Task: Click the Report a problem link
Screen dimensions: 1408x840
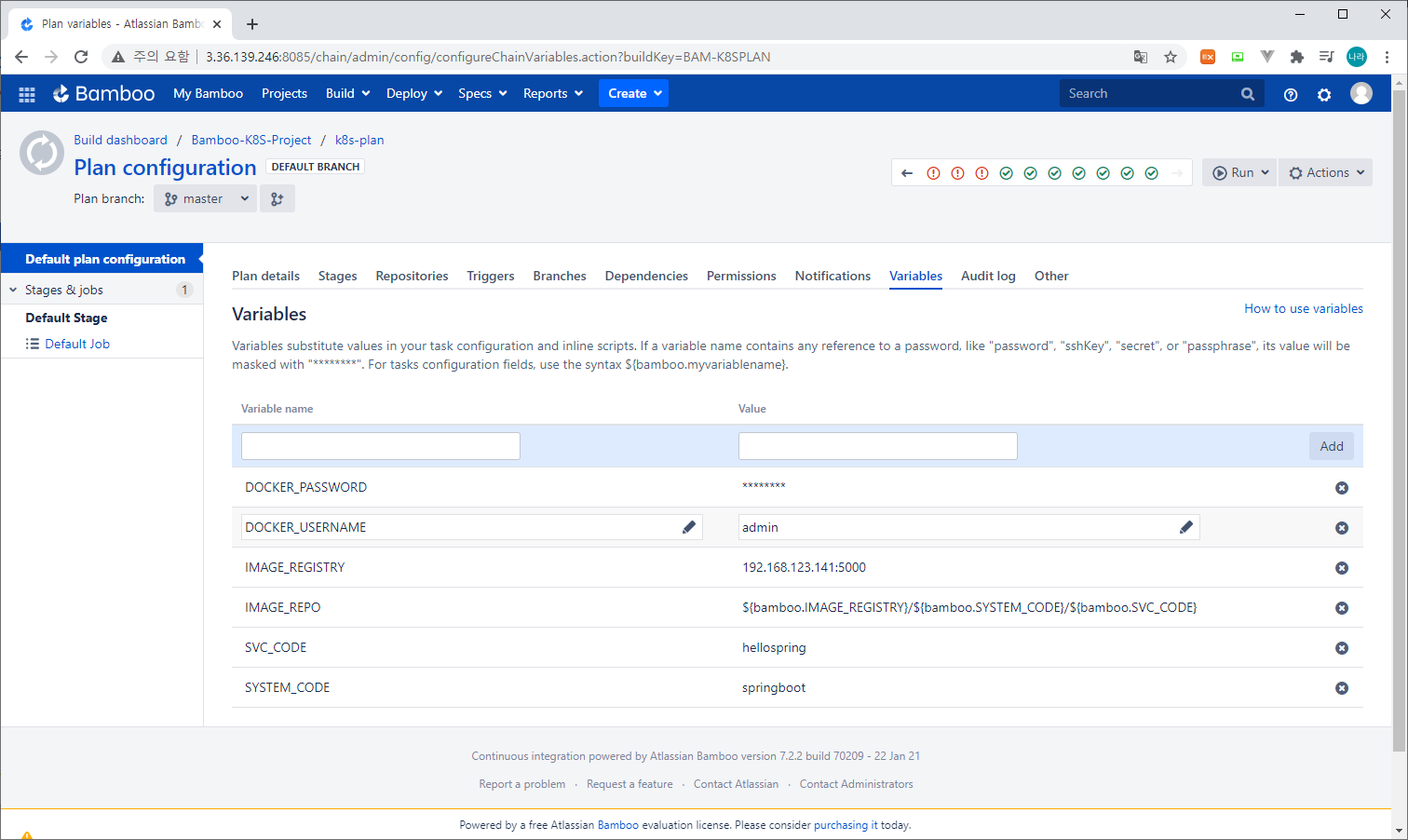Action: (x=522, y=784)
